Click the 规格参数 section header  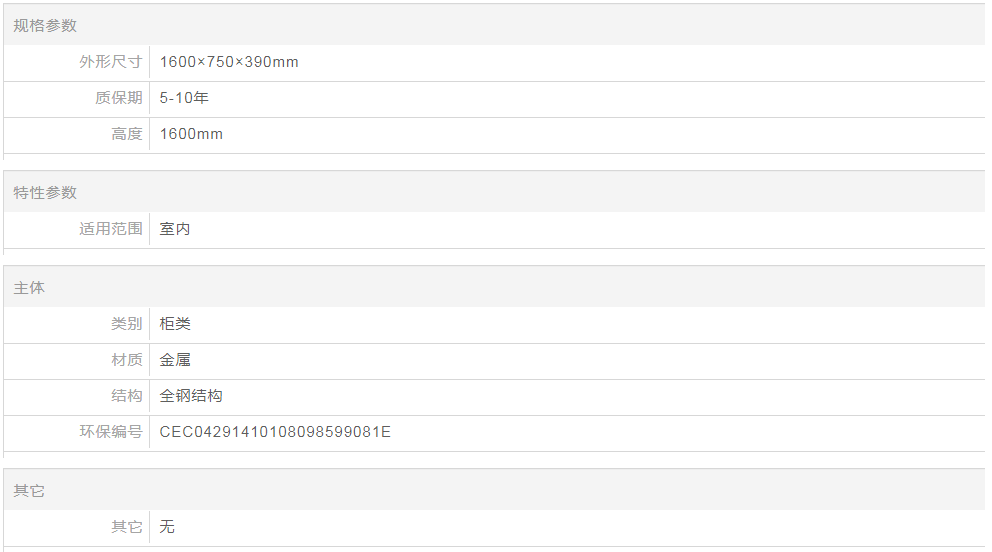(x=45, y=25)
